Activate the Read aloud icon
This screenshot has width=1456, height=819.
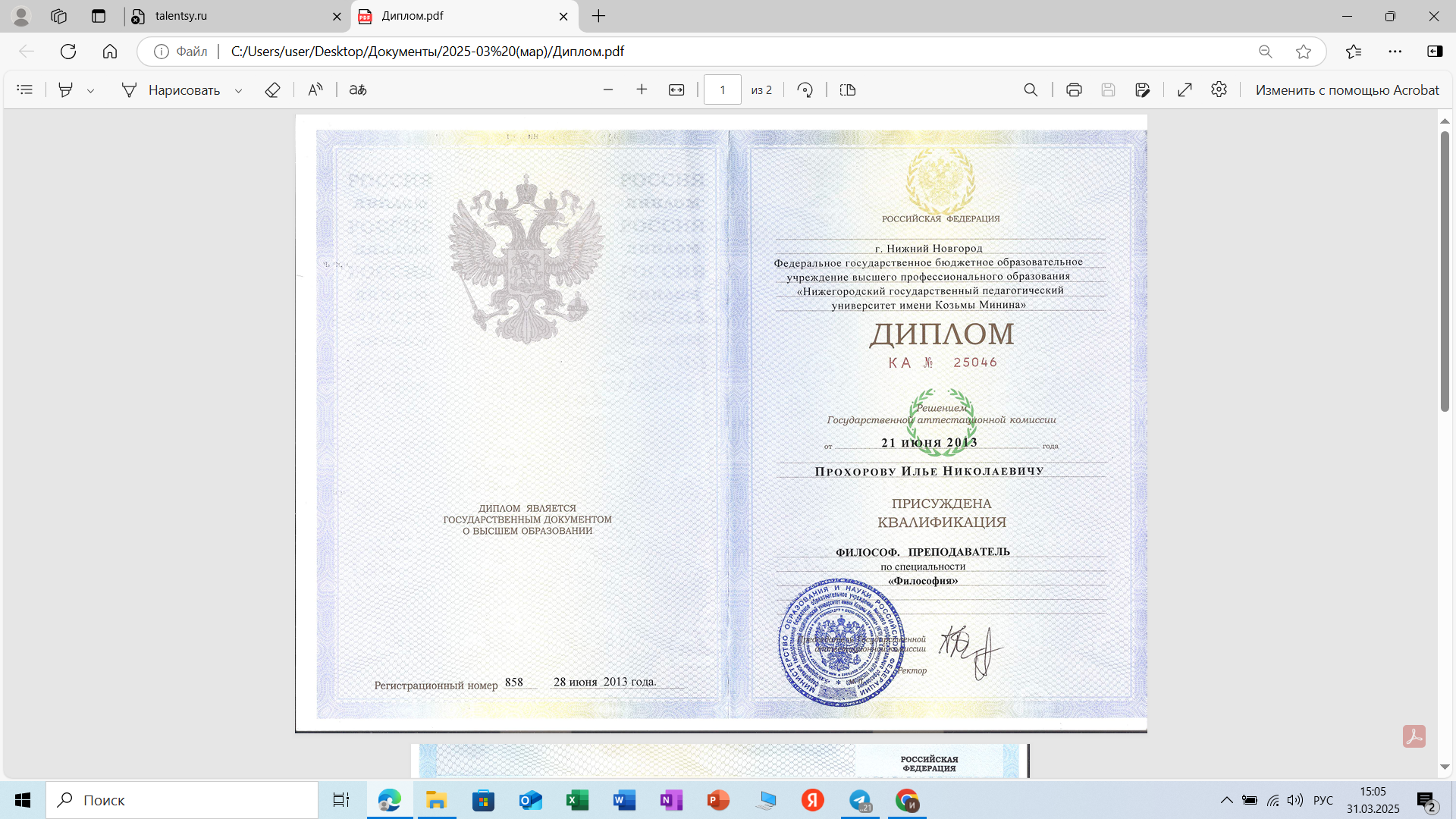(x=315, y=89)
